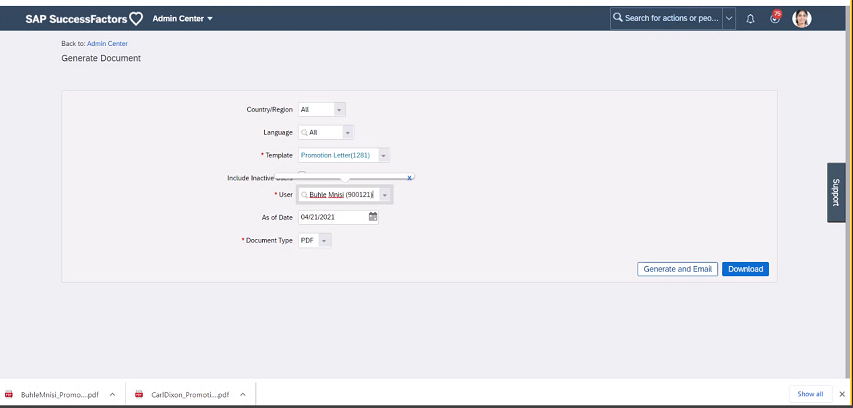Close the downloads bar

[842, 394]
